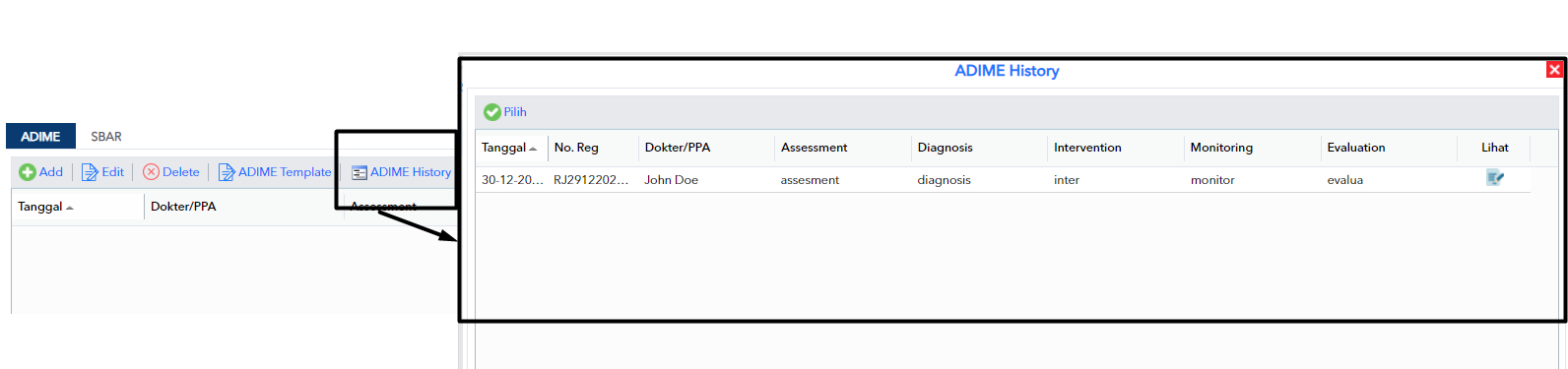This screenshot has height=369, width=1568.
Task: Click the Edit document icon
Action: [90, 172]
